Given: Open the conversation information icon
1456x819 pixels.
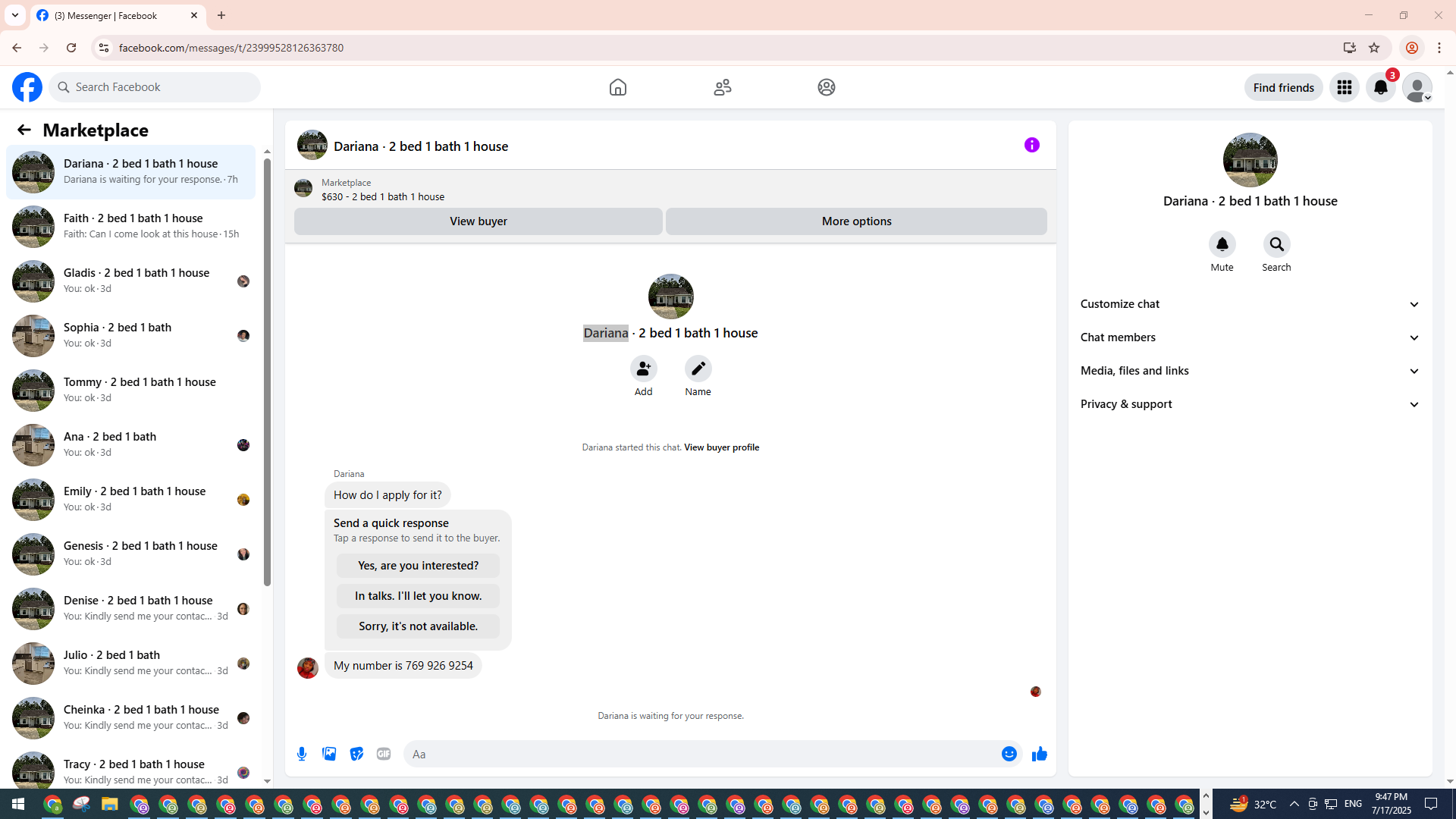Looking at the screenshot, I should coord(1032,145).
